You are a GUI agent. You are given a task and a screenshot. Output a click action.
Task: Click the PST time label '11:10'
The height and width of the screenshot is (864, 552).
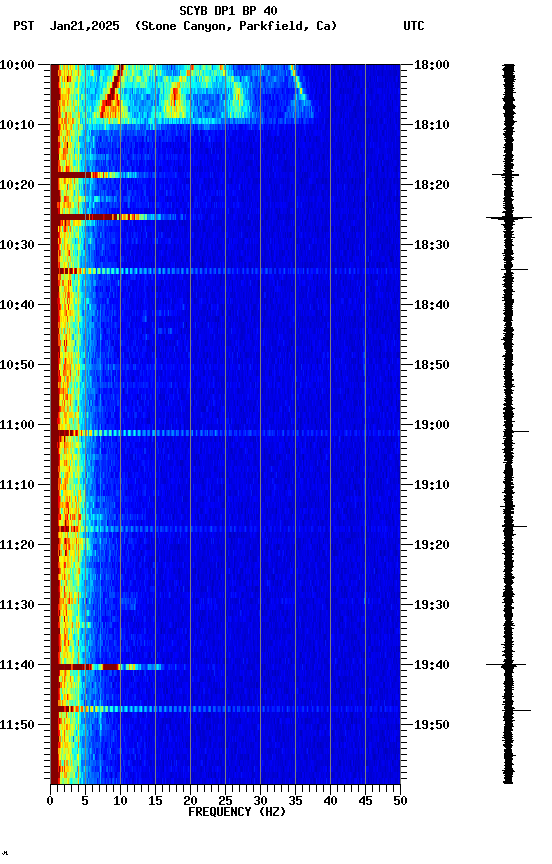pos(17,485)
